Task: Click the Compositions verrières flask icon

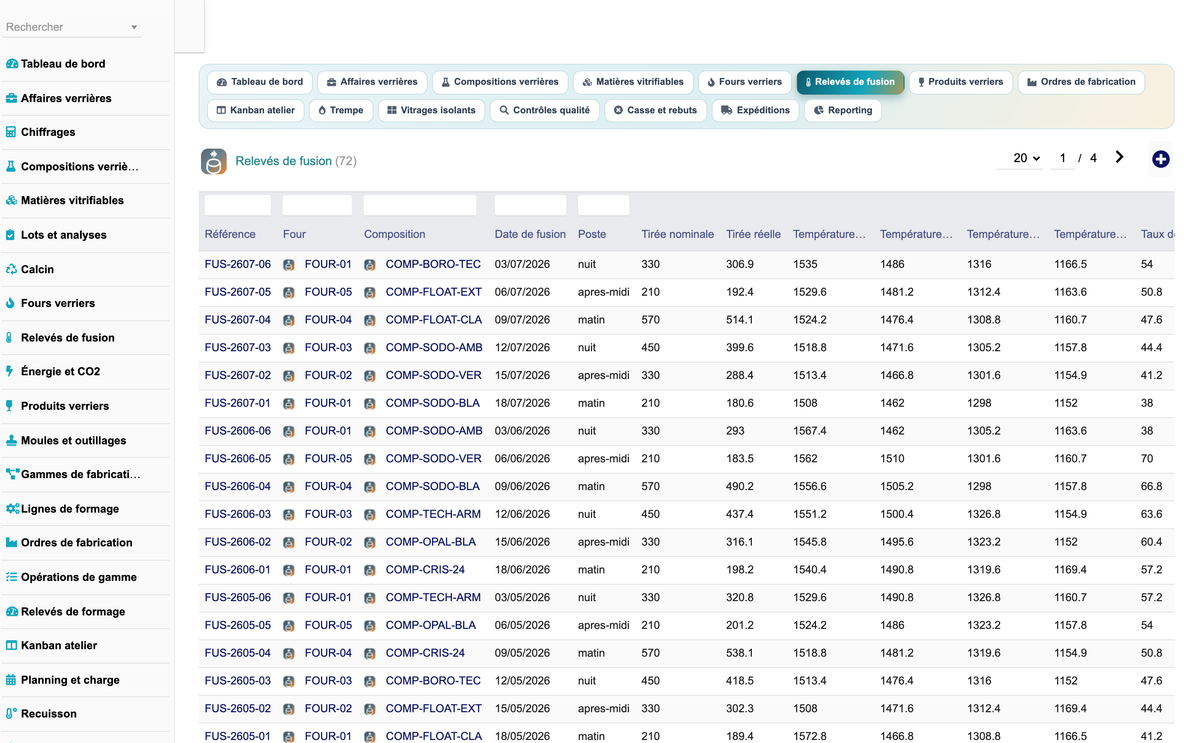Action: point(12,167)
